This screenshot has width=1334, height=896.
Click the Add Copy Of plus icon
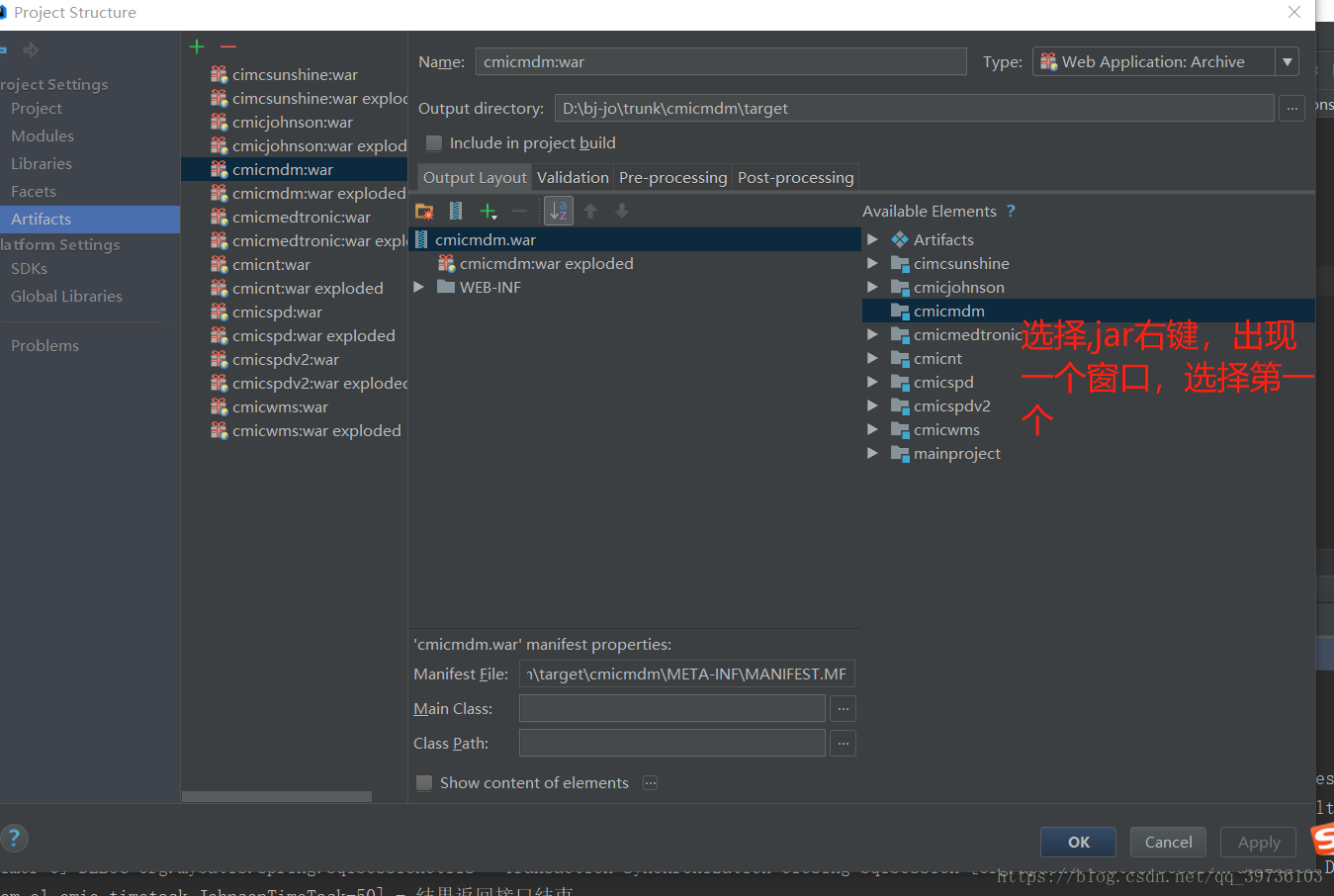point(489,211)
